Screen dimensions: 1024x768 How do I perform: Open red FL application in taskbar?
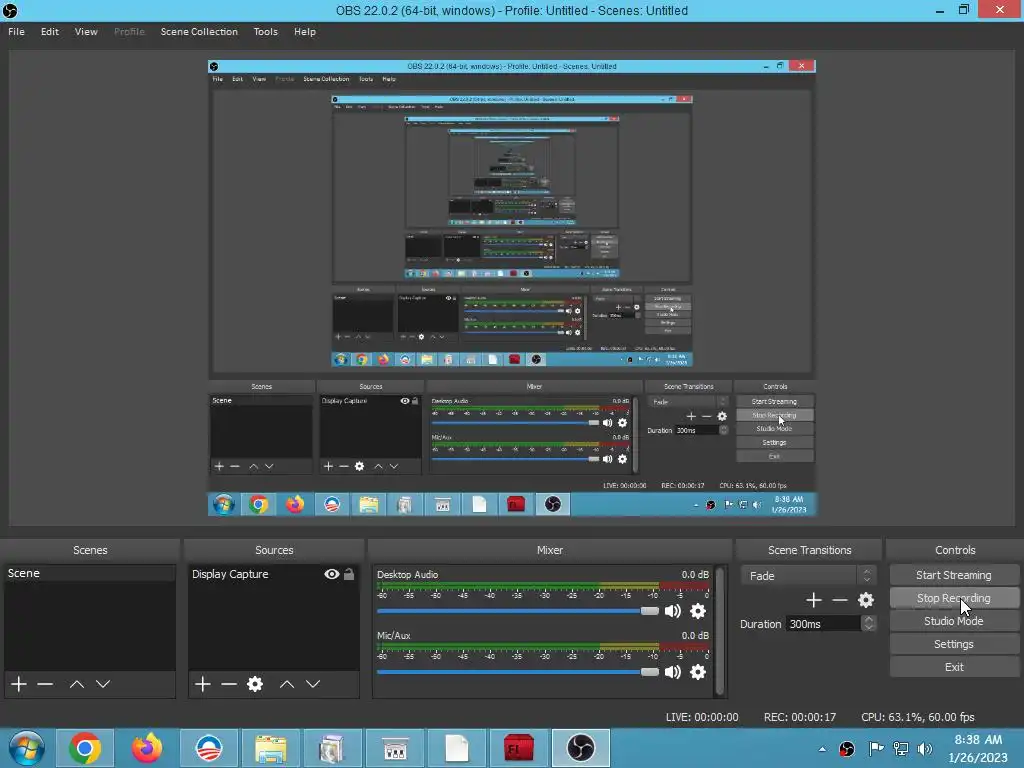point(519,748)
